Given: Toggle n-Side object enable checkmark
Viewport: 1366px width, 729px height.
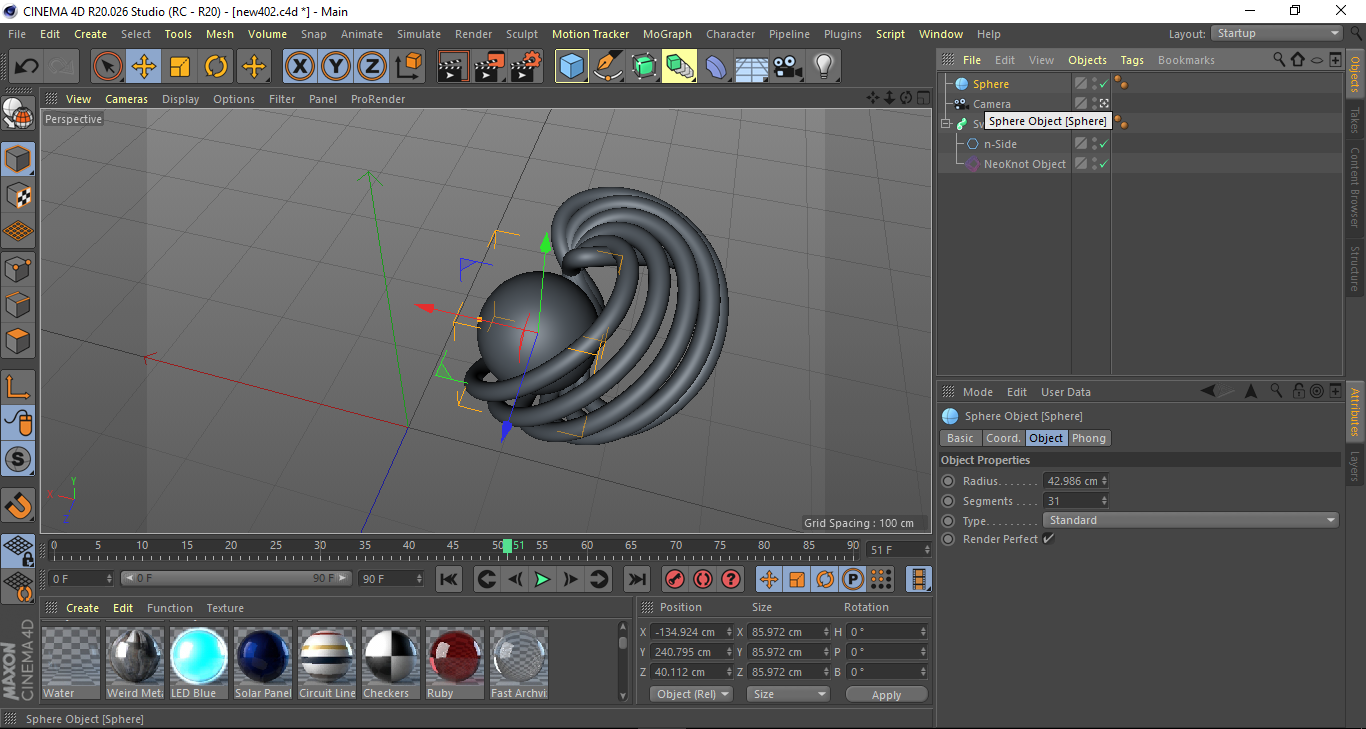Looking at the screenshot, I should (x=1103, y=144).
